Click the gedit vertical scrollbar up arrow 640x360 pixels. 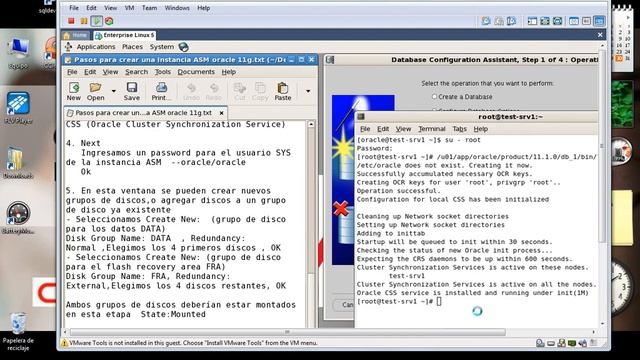311,124
